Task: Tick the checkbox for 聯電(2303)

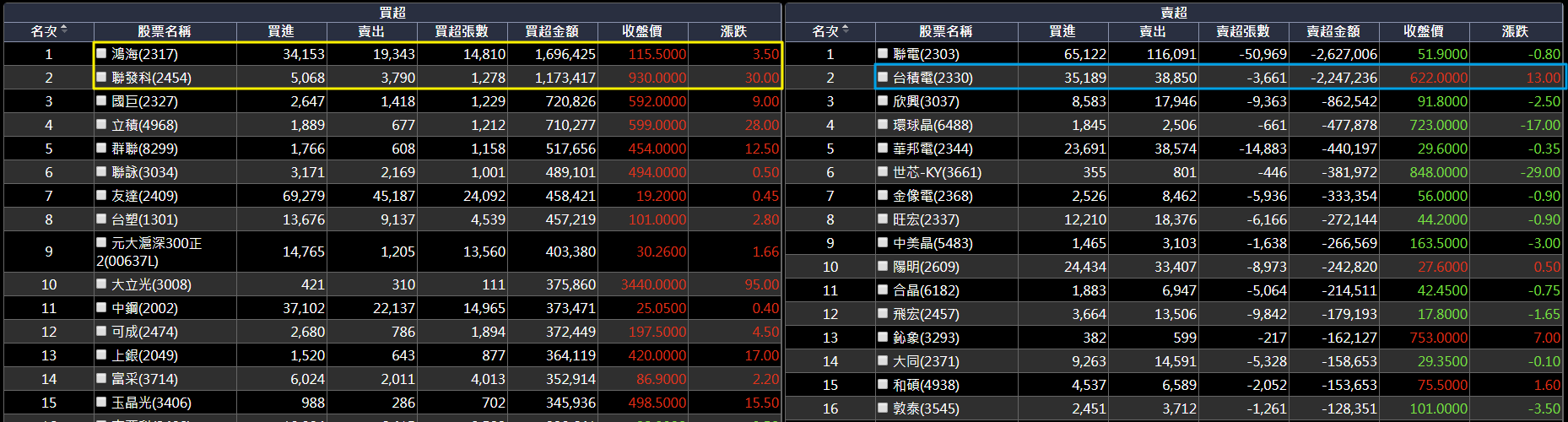Action: pyautogui.click(x=883, y=53)
